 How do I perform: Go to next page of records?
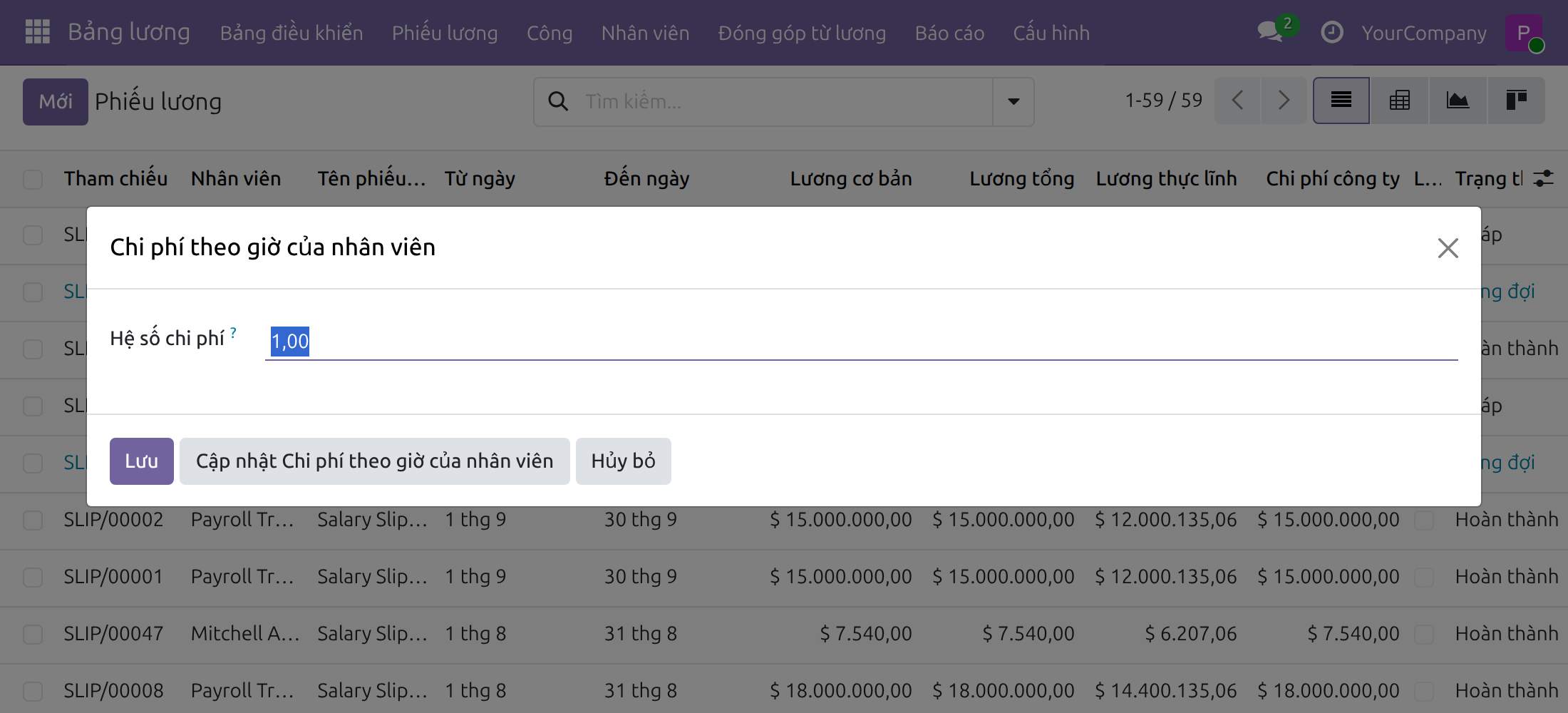click(1284, 101)
